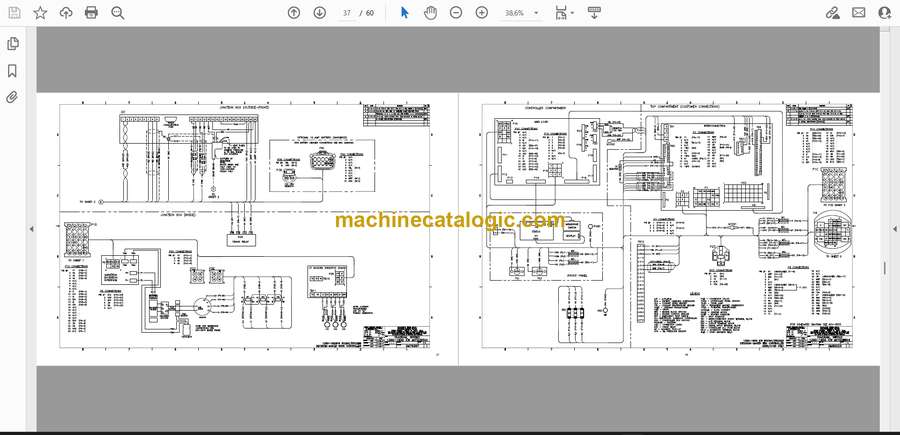
Task: Send the file by email envelope icon
Action: pos(859,13)
